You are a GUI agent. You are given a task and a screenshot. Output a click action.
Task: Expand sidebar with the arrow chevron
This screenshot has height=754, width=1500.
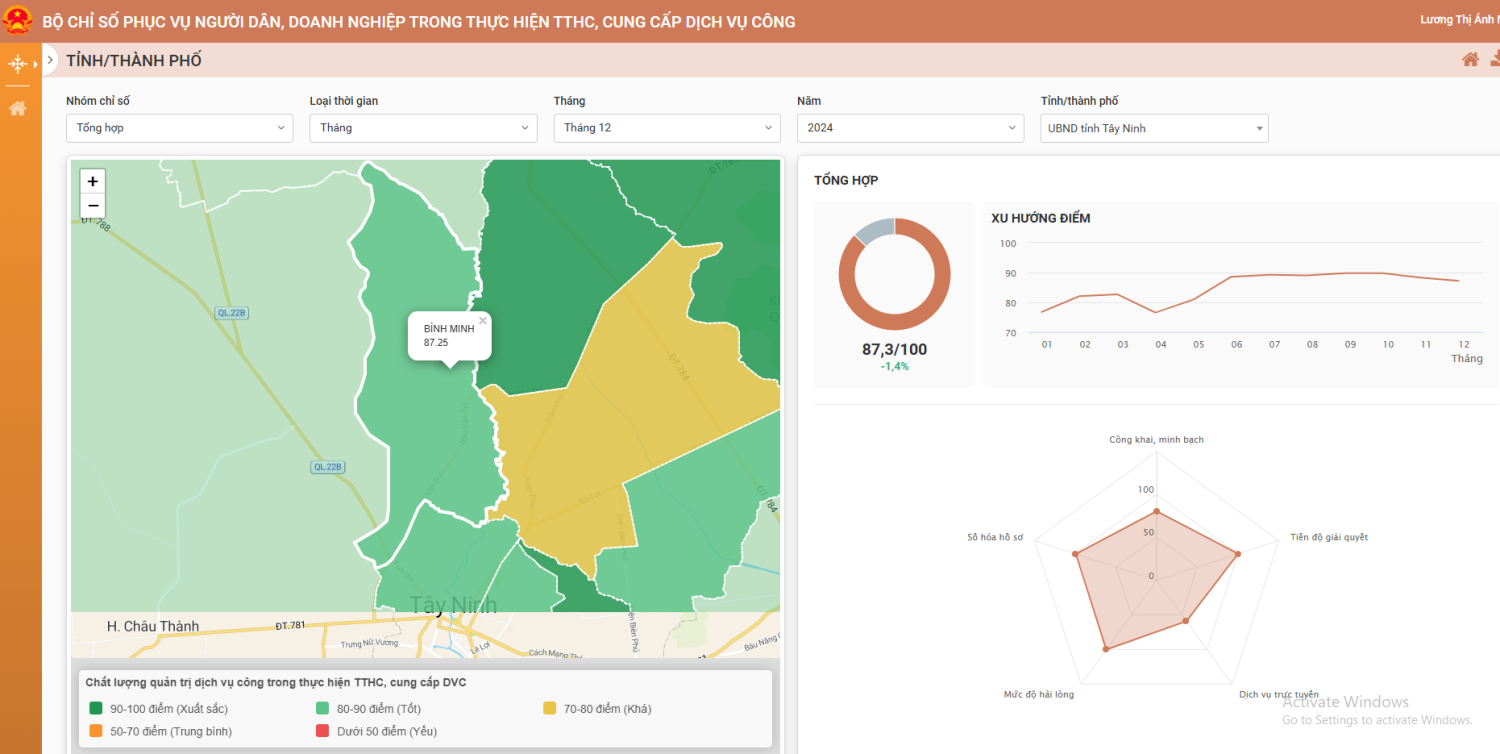tap(50, 60)
